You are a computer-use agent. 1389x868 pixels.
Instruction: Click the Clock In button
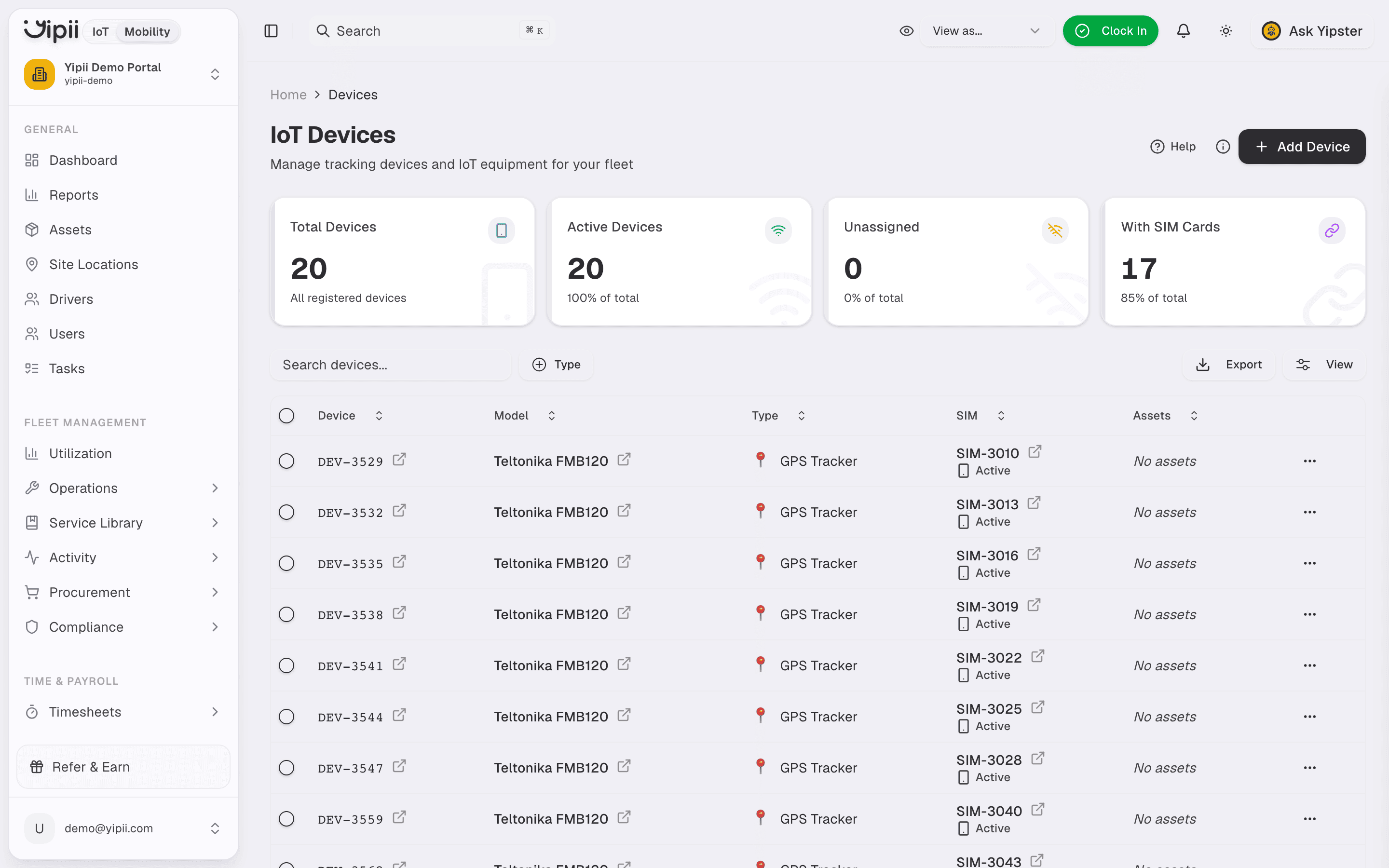pos(1110,31)
